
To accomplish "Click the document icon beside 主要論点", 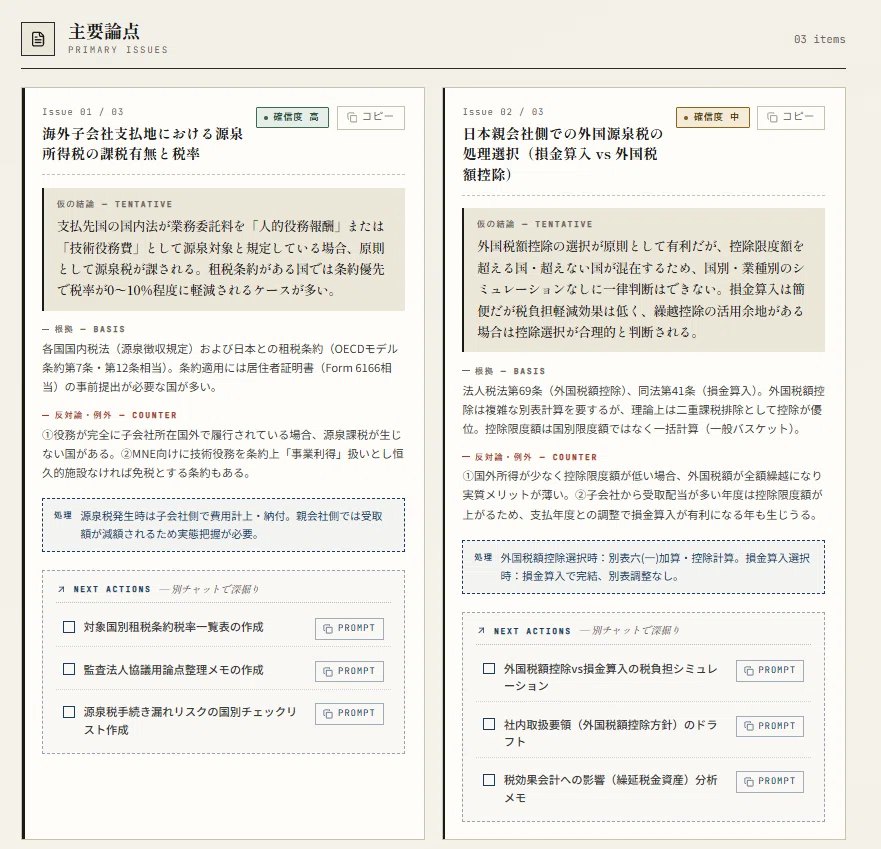I will click(x=38, y=39).
